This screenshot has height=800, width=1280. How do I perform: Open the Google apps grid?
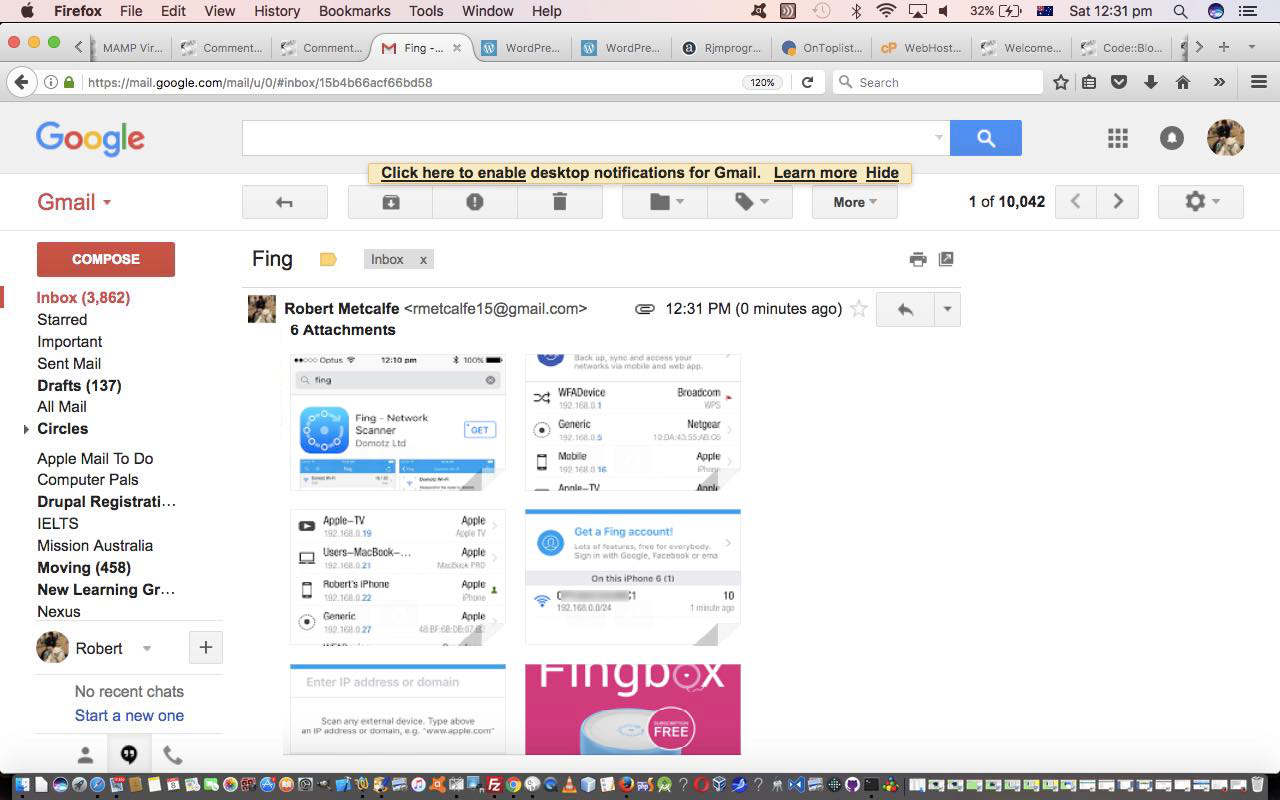point(1118,138)
